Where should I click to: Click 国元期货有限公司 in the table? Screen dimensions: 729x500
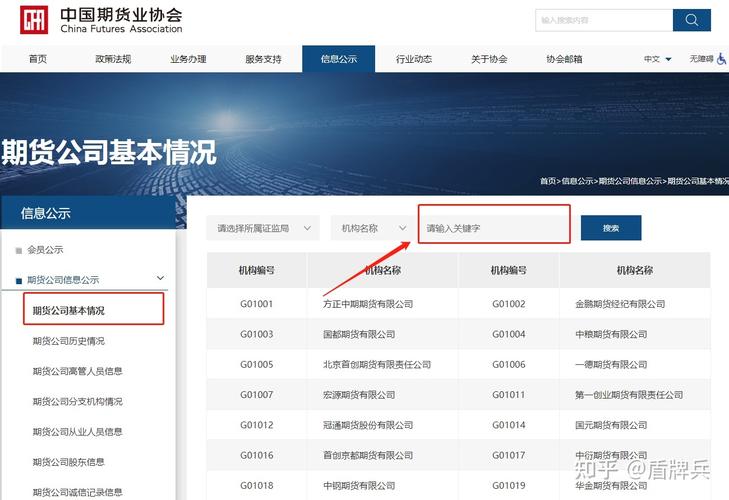pos(611,425)
